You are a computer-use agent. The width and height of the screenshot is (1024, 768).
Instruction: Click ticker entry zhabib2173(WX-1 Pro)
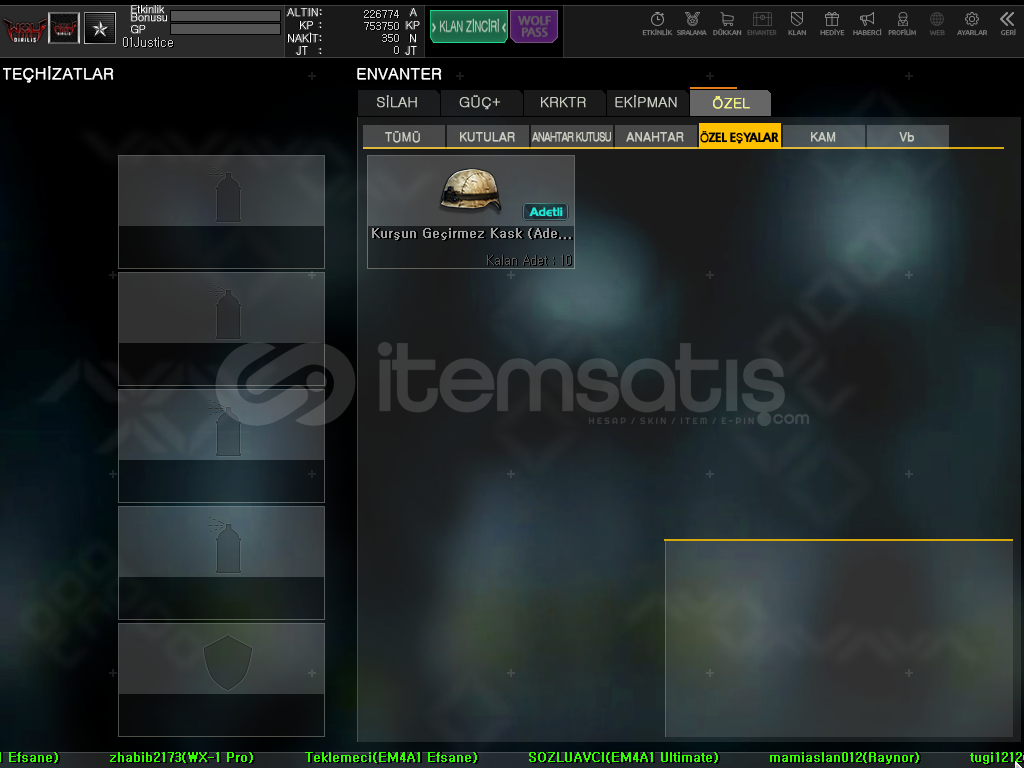click(182, 758)
